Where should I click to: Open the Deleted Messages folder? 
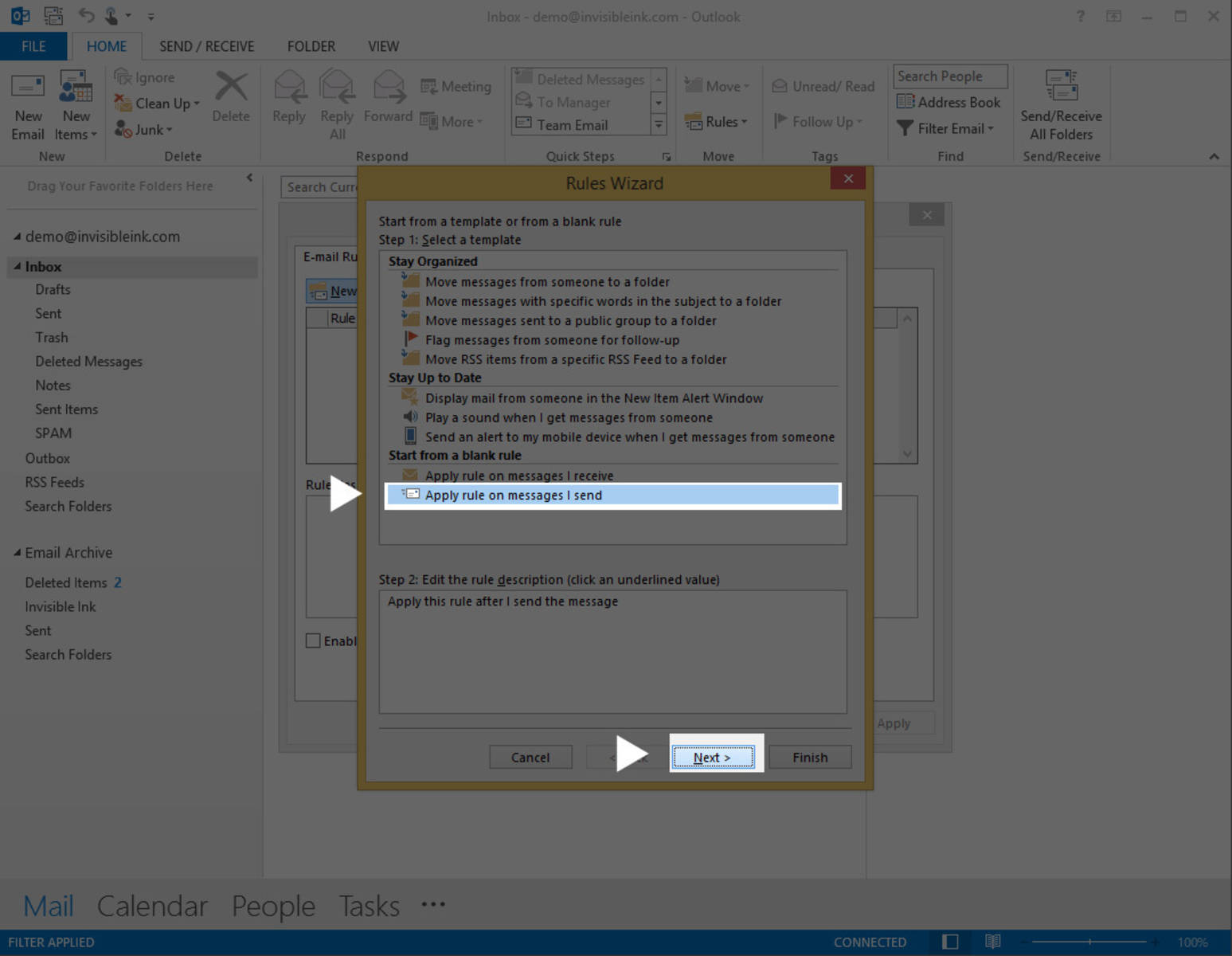click(88, 362)
